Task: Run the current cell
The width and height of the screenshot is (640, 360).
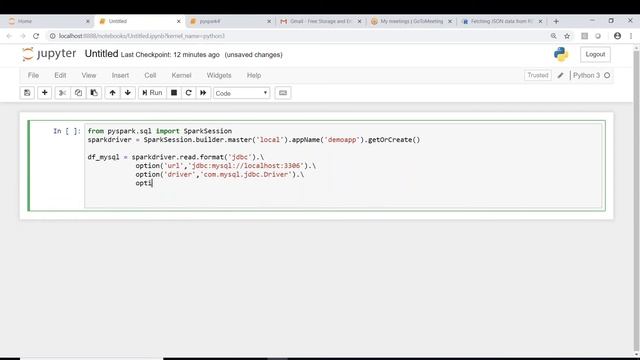Action: [x=152, y=93]
